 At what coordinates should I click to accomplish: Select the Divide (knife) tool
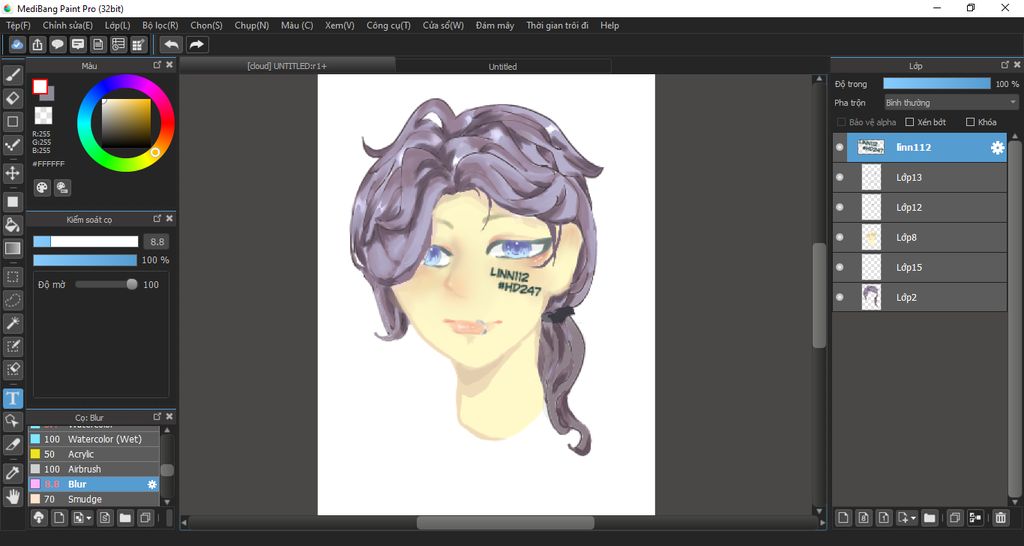click(12, 445)
